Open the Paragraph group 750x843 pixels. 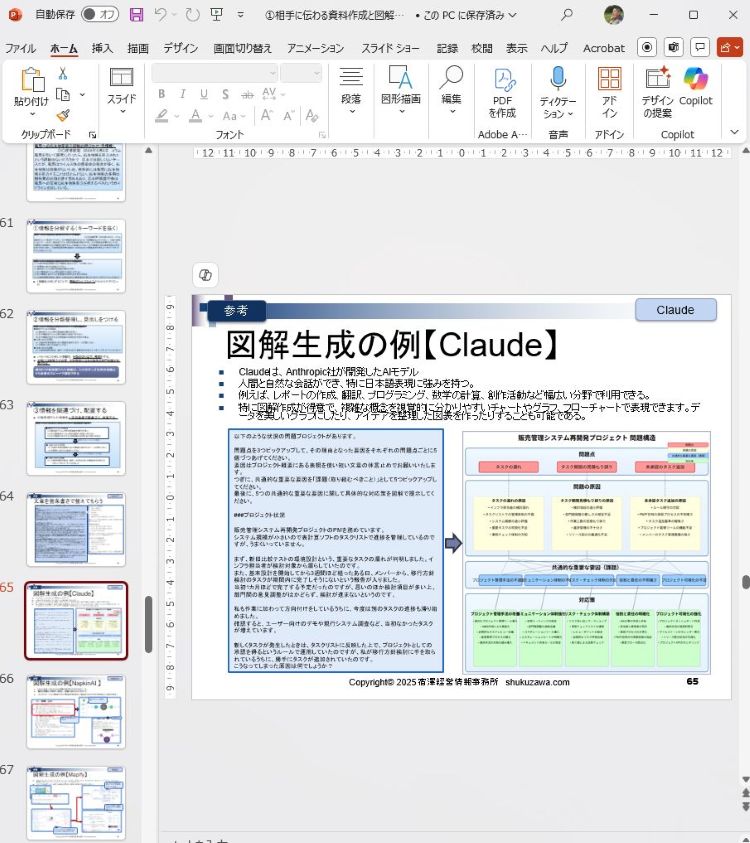[x=351, y=89]
